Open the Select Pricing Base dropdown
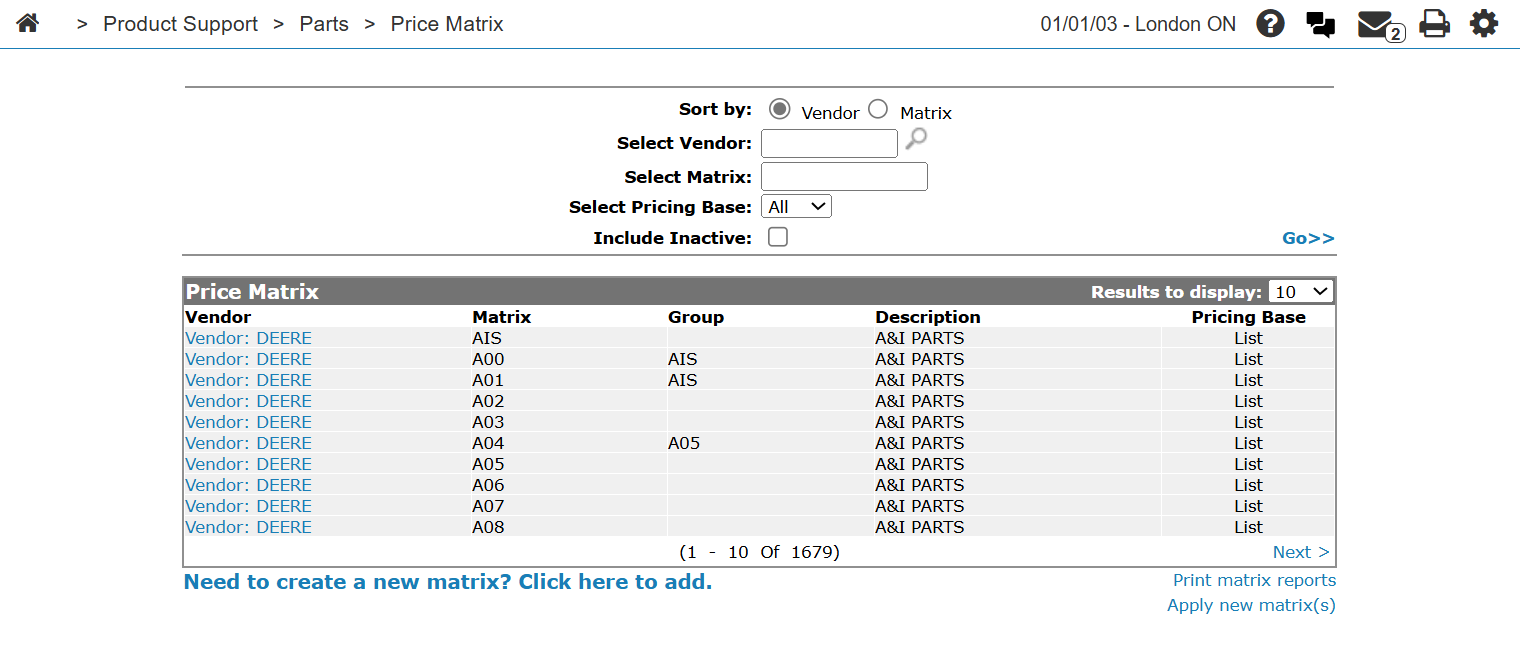 (x=796, y=207)
